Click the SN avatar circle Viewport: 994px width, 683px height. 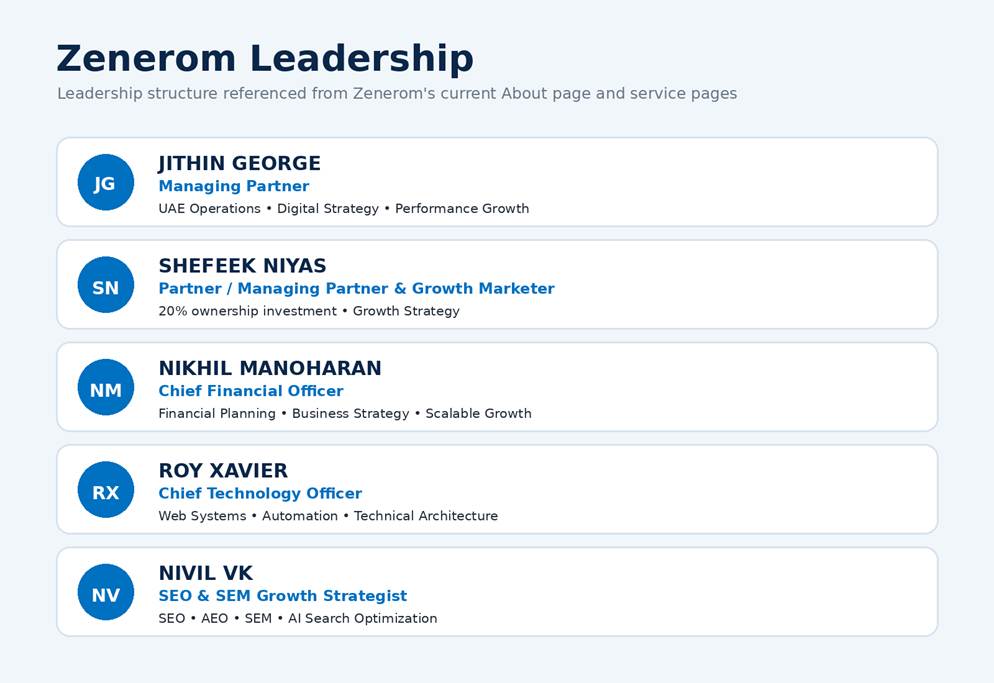[106, 285]
